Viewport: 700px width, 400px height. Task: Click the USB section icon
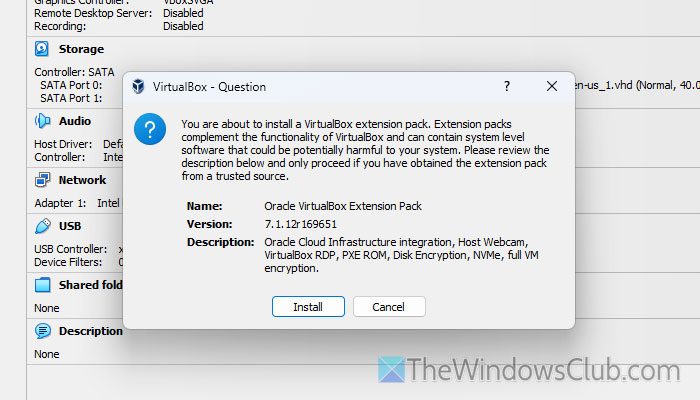(42, 226)
